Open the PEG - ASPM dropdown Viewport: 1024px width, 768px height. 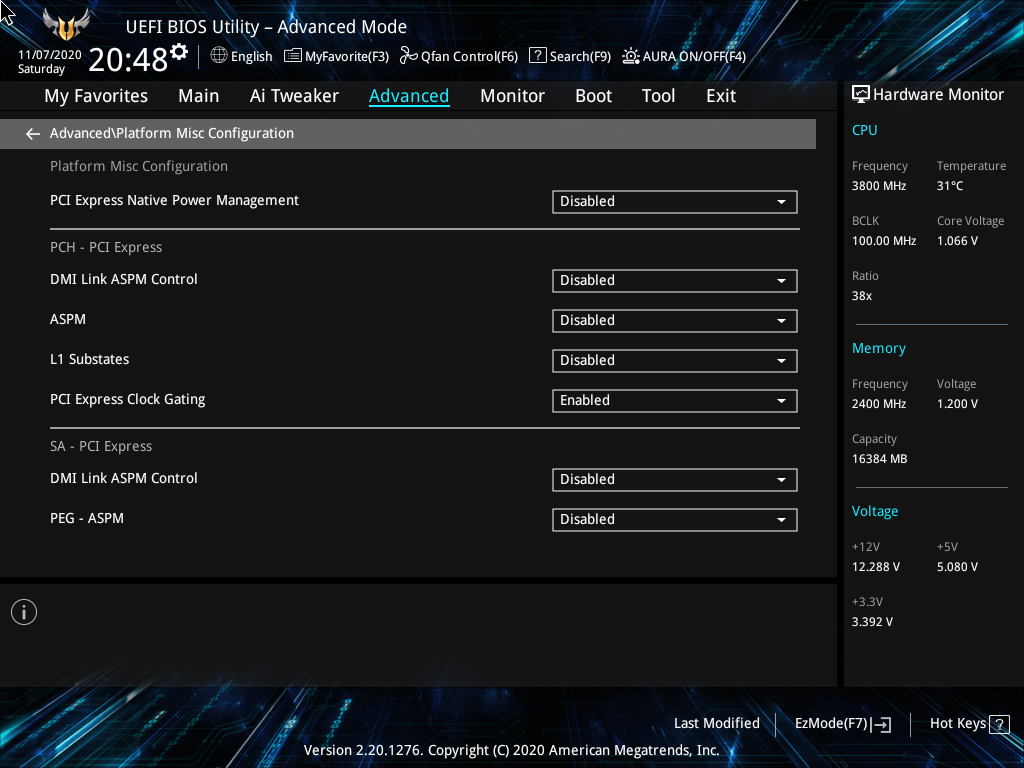675,520
